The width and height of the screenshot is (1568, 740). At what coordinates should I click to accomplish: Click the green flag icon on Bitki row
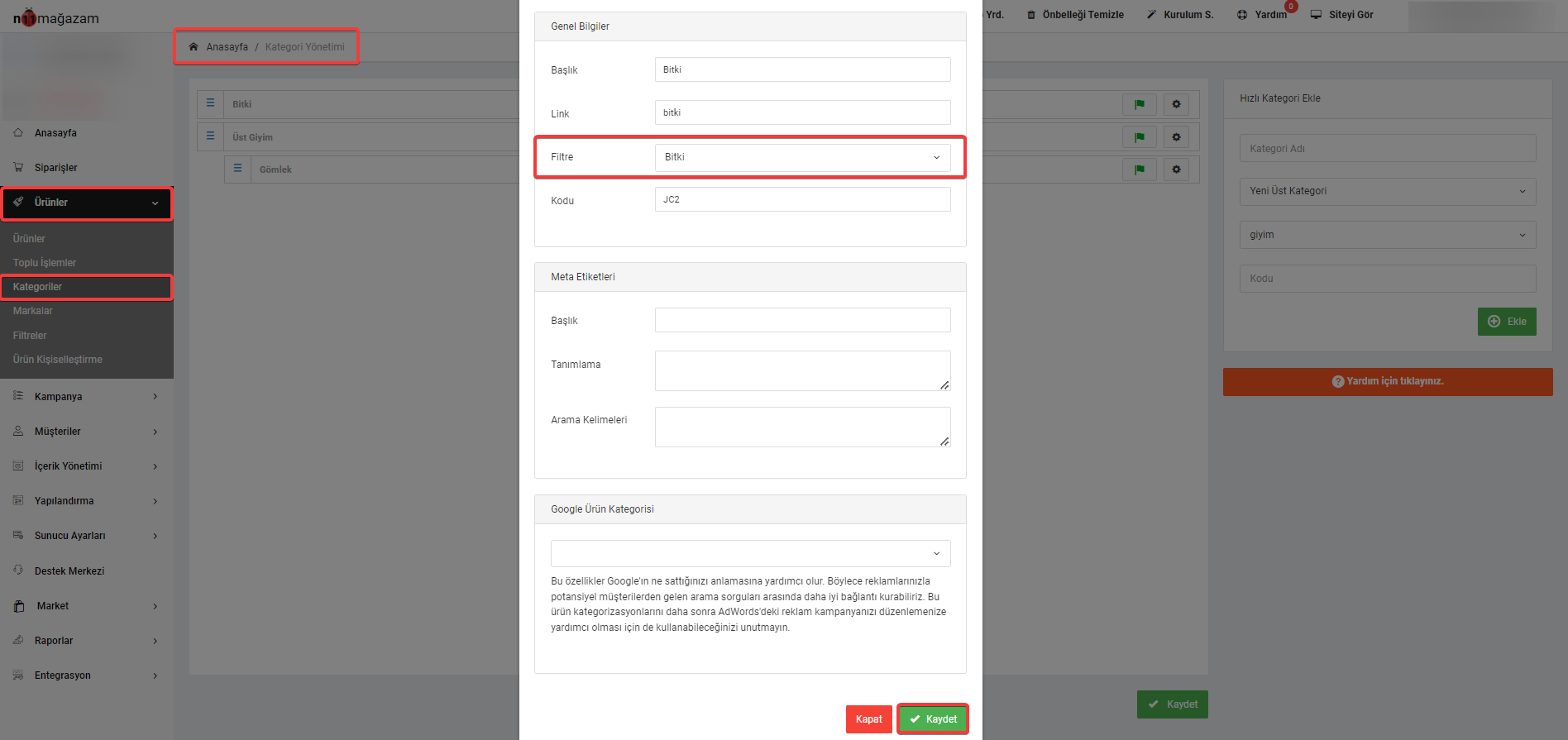[x=1140, y=104]
